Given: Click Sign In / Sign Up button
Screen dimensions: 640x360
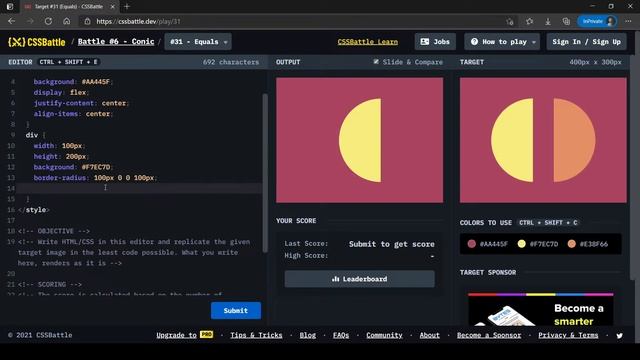Looking at the screenshot, I should coord(586,42).
